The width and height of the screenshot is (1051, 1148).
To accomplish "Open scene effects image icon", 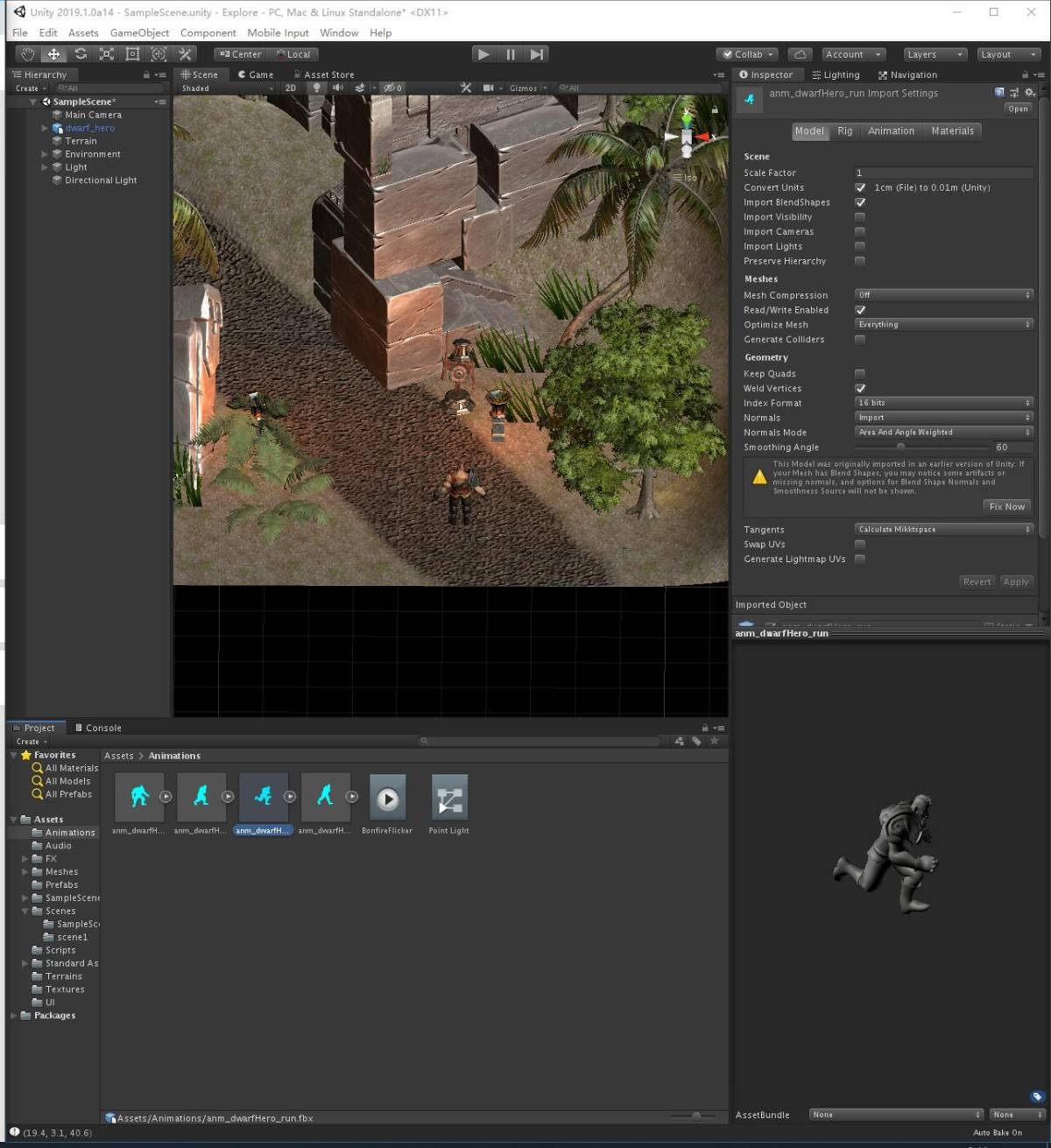I will (x=360, y=88).
